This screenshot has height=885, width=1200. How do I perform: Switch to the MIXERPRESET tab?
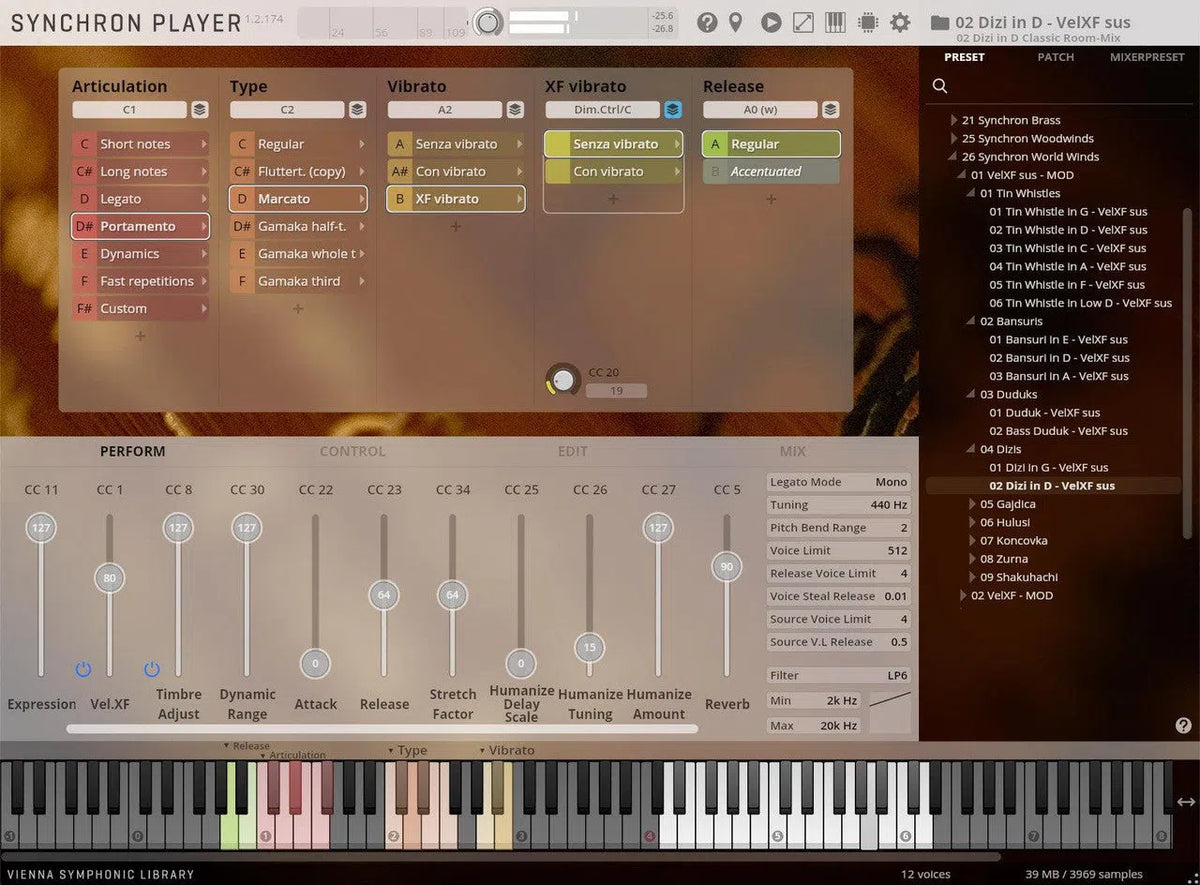(x=1146, y=57)
